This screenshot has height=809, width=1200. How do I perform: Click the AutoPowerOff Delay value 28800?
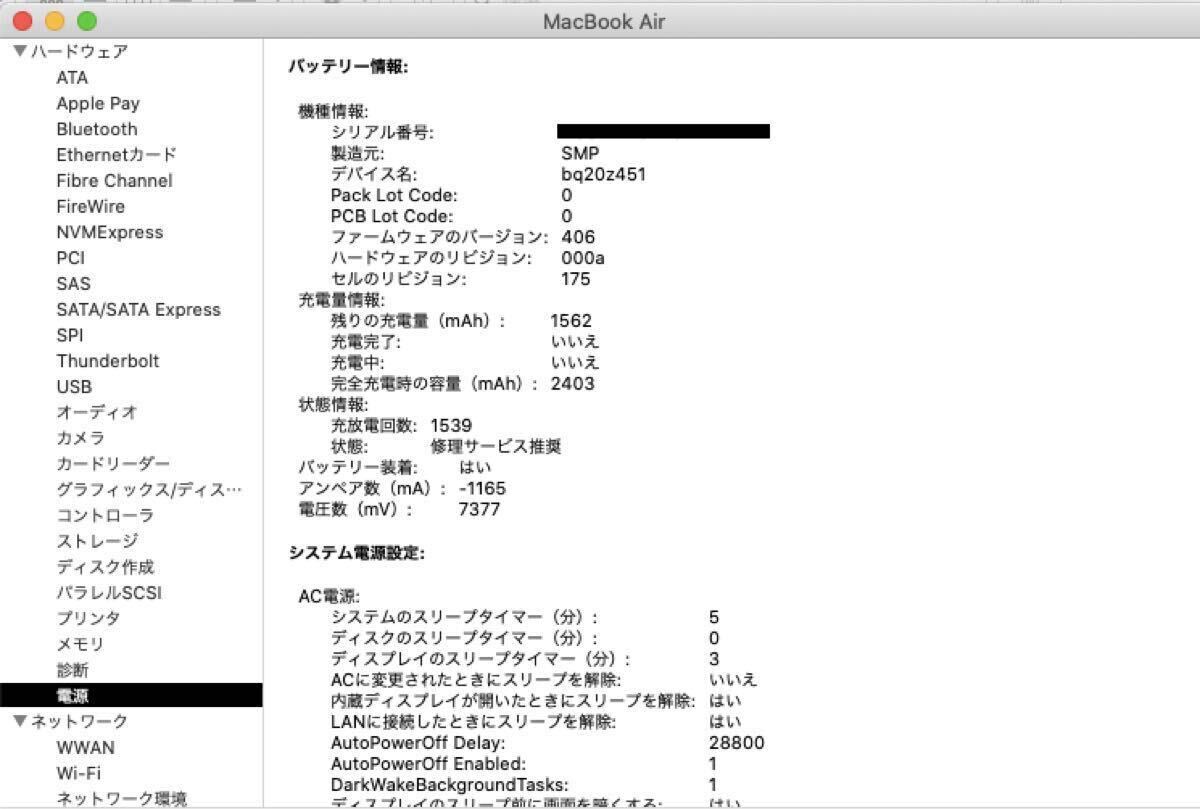click(736, 742)
